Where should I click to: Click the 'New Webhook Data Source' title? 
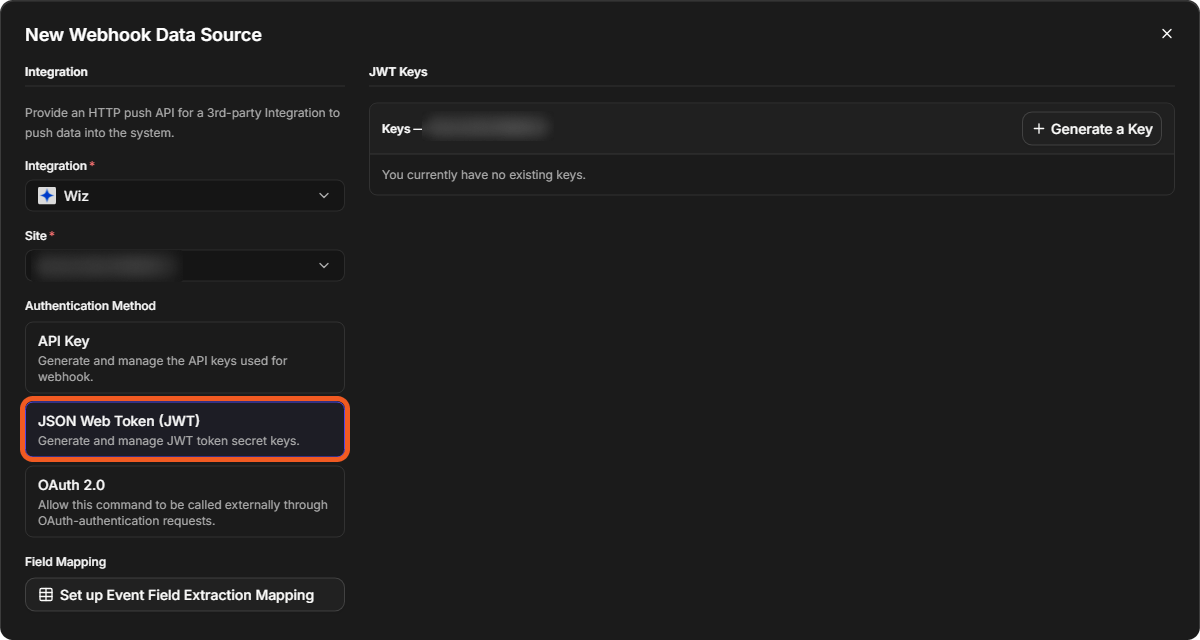[143, 35]
